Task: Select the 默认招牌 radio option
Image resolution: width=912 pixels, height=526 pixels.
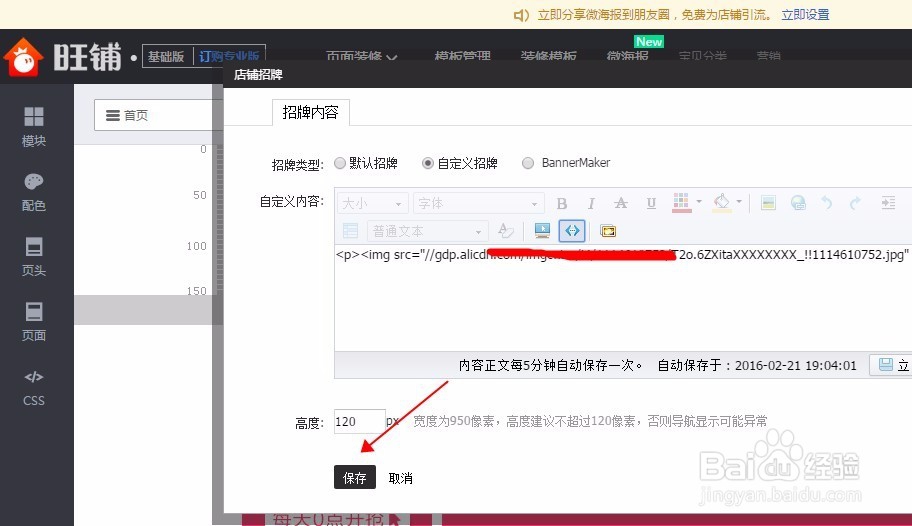Action: (x=340, y=164)
